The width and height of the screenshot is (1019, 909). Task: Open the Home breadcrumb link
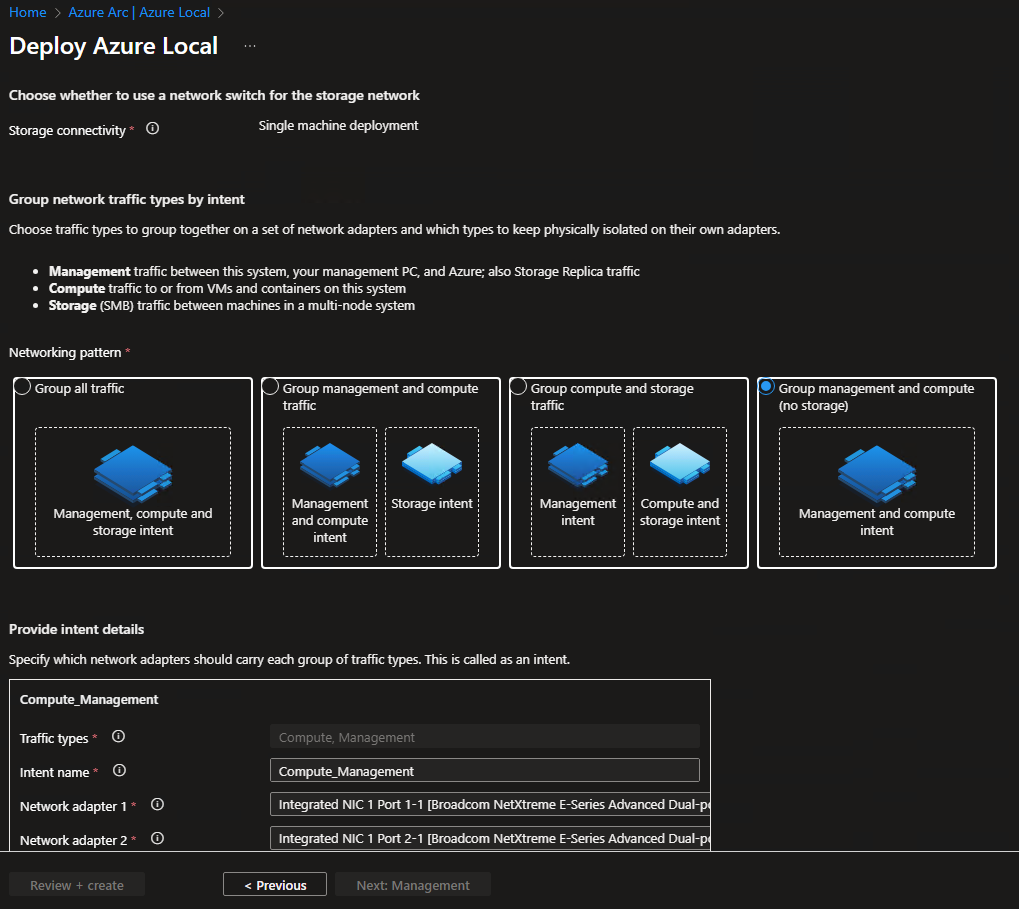pyautogui.click(x=27, y=12)
